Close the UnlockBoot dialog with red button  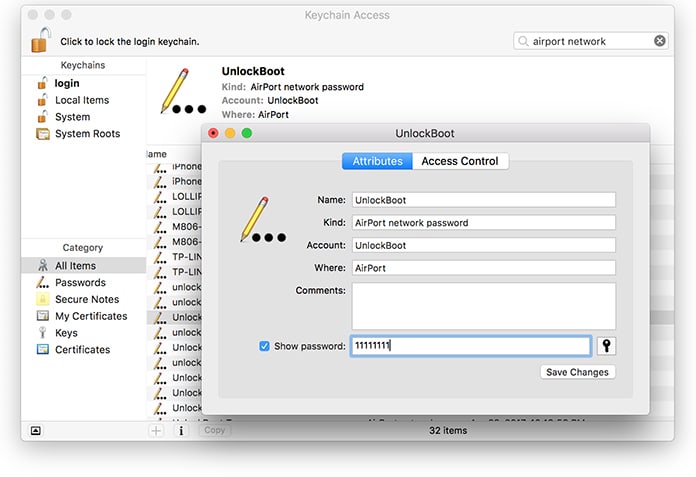214,133
